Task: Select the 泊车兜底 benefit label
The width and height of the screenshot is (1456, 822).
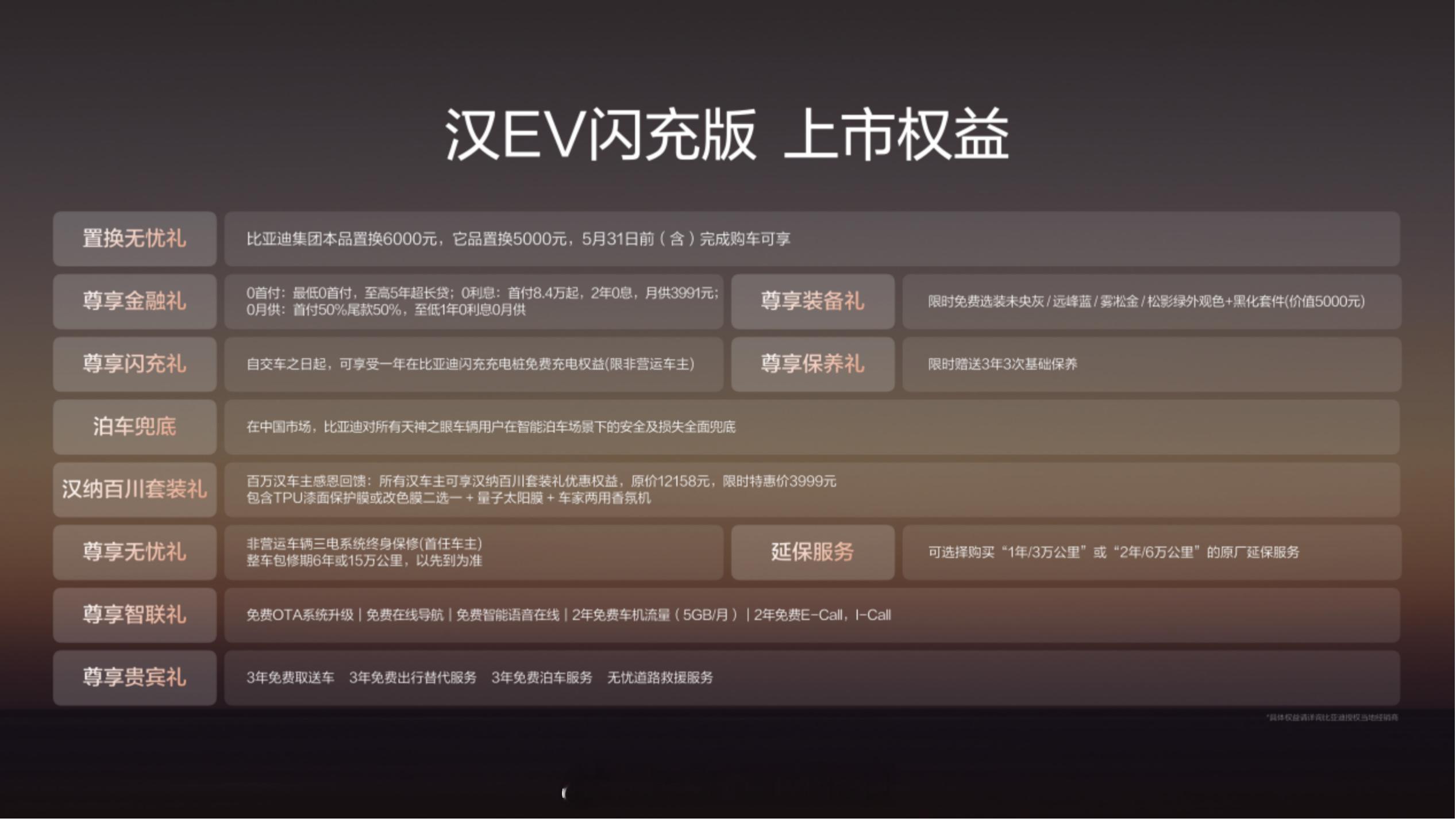Action: pyautogui.click(x=134, y=427)
